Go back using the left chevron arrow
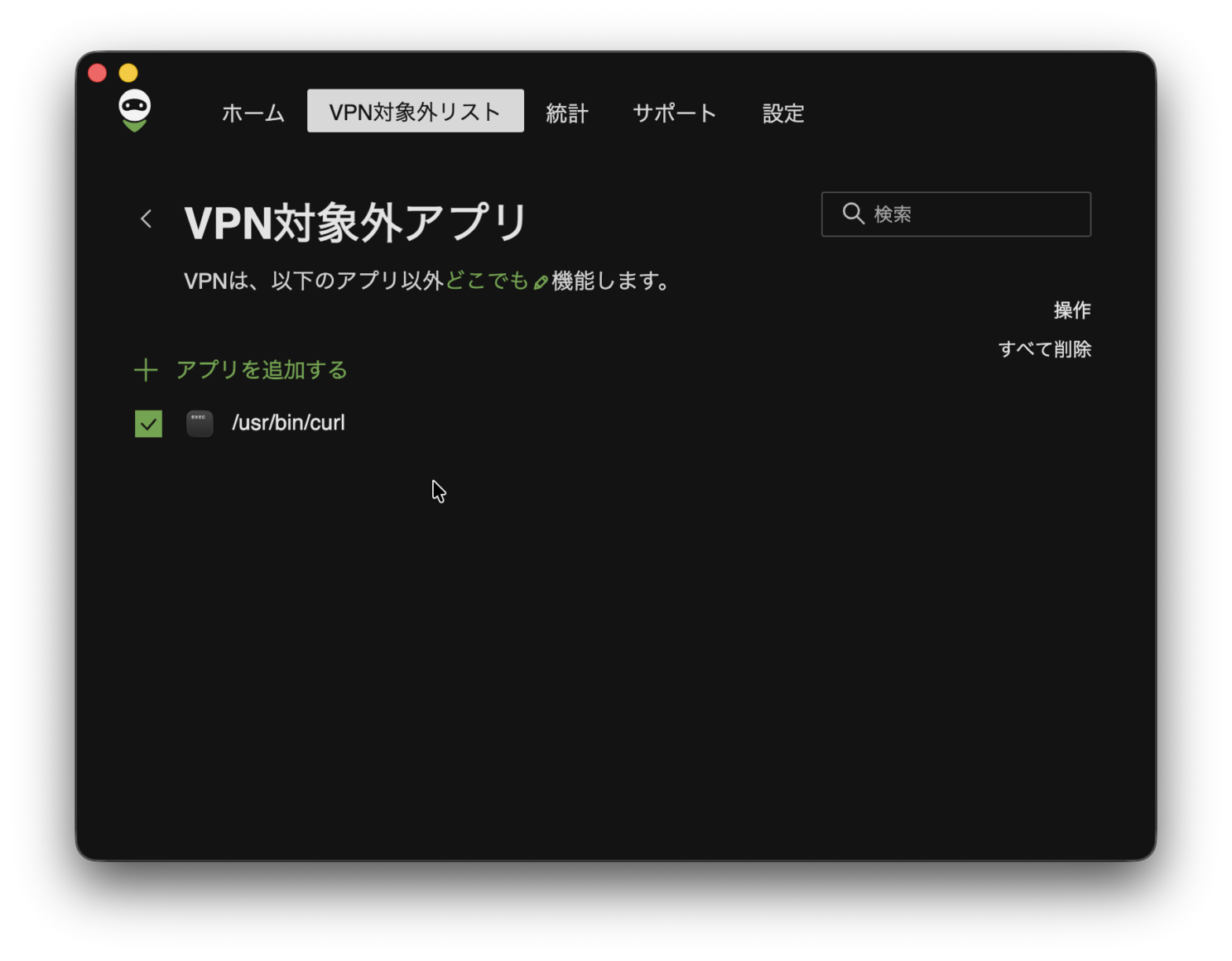Viewport: 1232px width, 961px height. [x=147, y=219]
